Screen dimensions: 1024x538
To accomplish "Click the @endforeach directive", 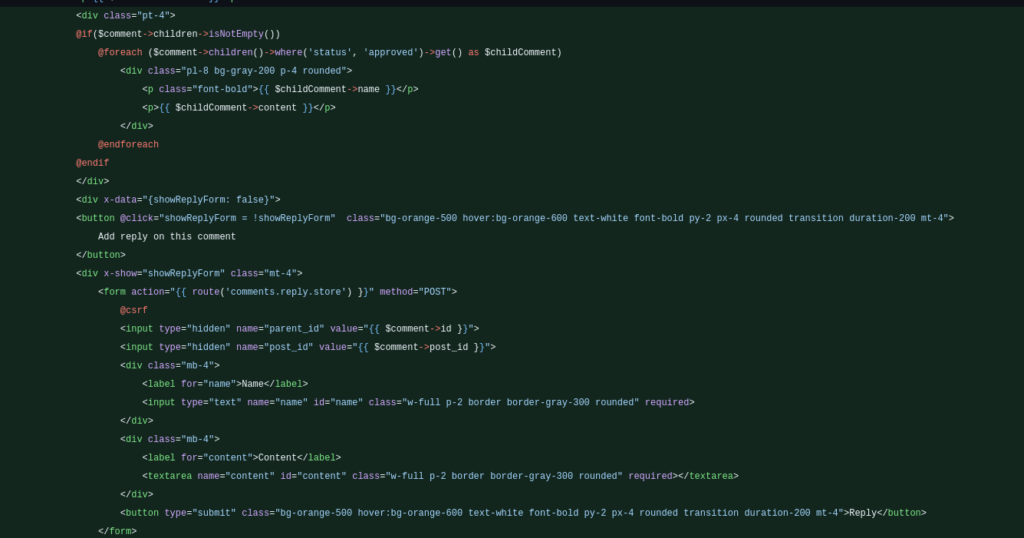I will tap(128, 144).
